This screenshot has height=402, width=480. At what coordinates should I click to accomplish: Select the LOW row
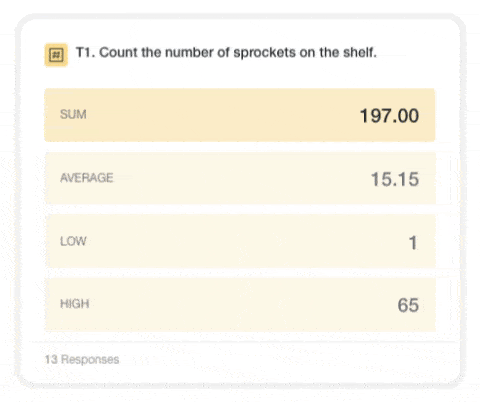[240, 241]
